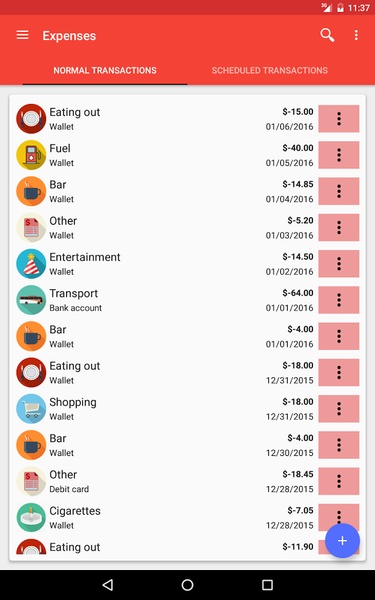Open options for the Transport $-64.00 entry
This screenshot has width=375, height=600.
click(339, 300)
